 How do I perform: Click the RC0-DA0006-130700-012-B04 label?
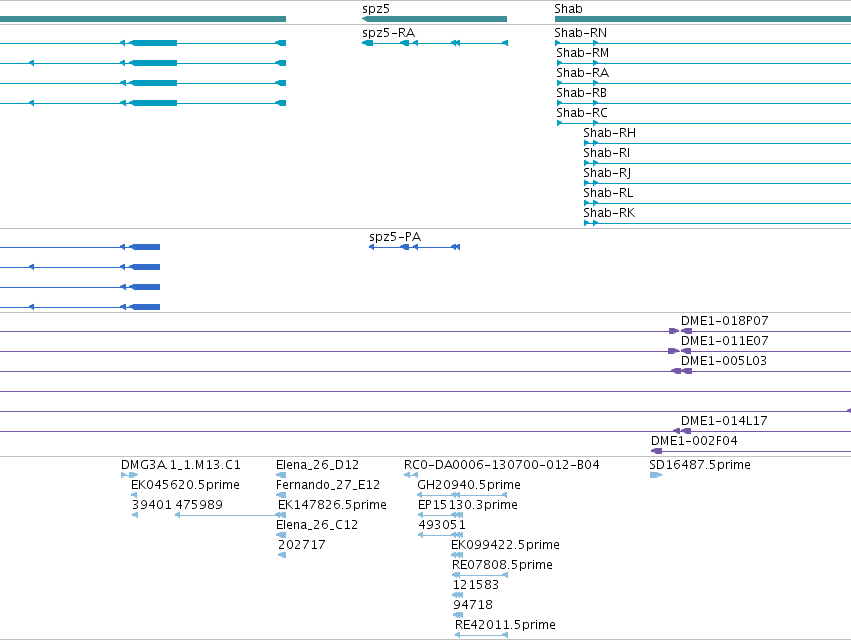tap(501, 465)
